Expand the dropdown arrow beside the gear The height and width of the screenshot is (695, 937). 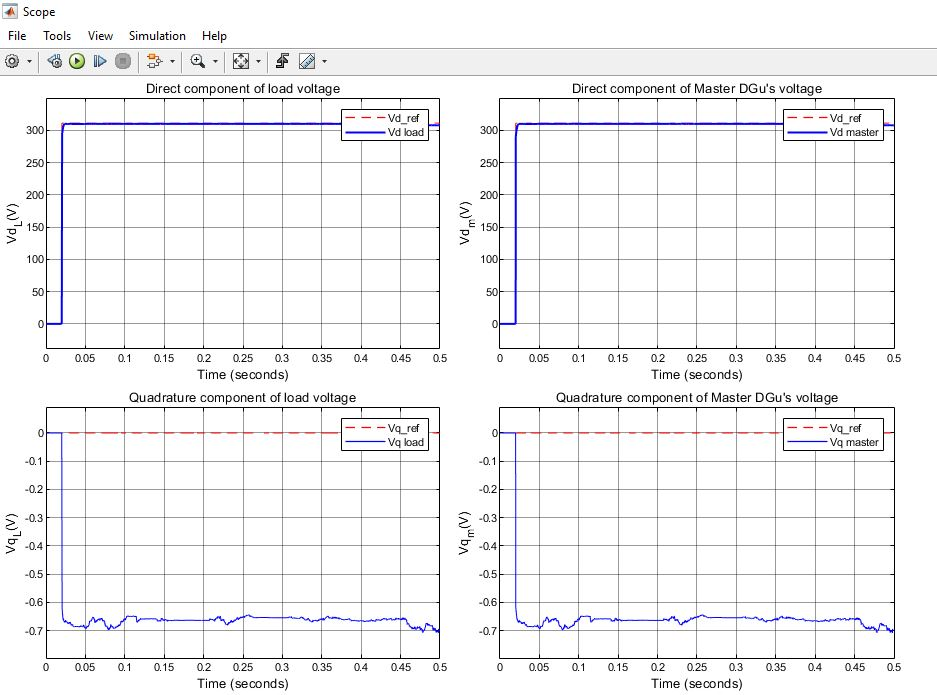pyautogui.click(x=29, y=61)
